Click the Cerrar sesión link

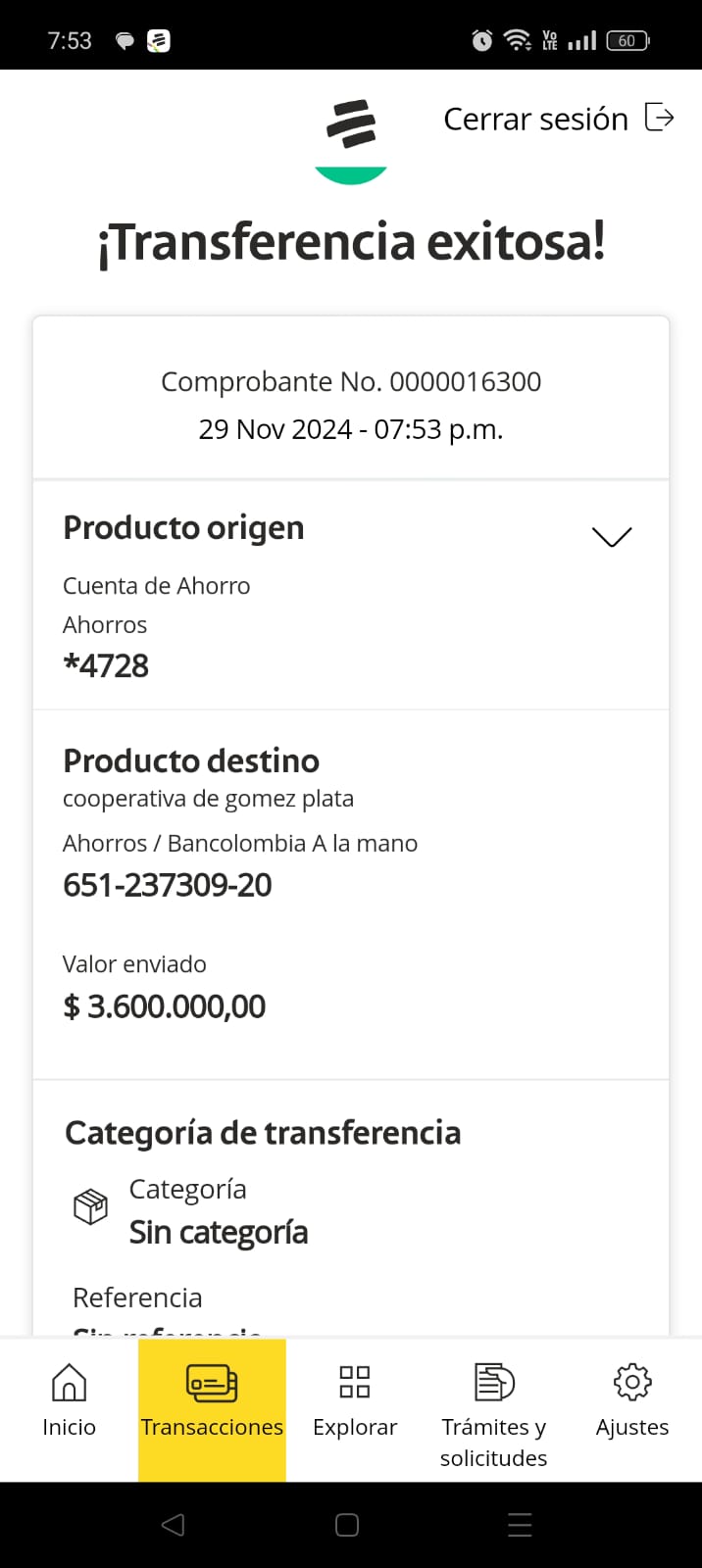535,119
